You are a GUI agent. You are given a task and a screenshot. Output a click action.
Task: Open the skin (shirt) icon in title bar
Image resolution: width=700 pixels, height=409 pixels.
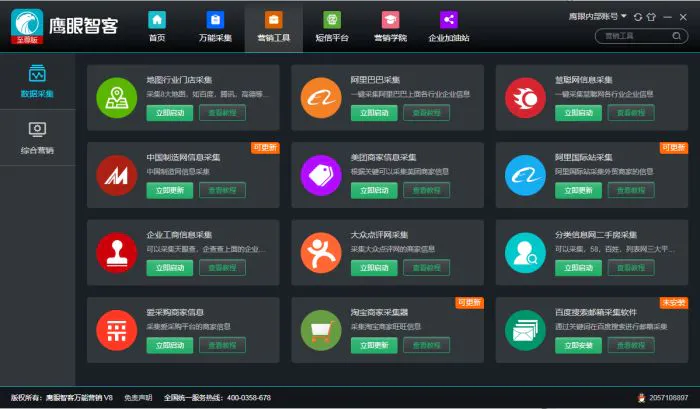pyautogui.click(x=651, y=17)
